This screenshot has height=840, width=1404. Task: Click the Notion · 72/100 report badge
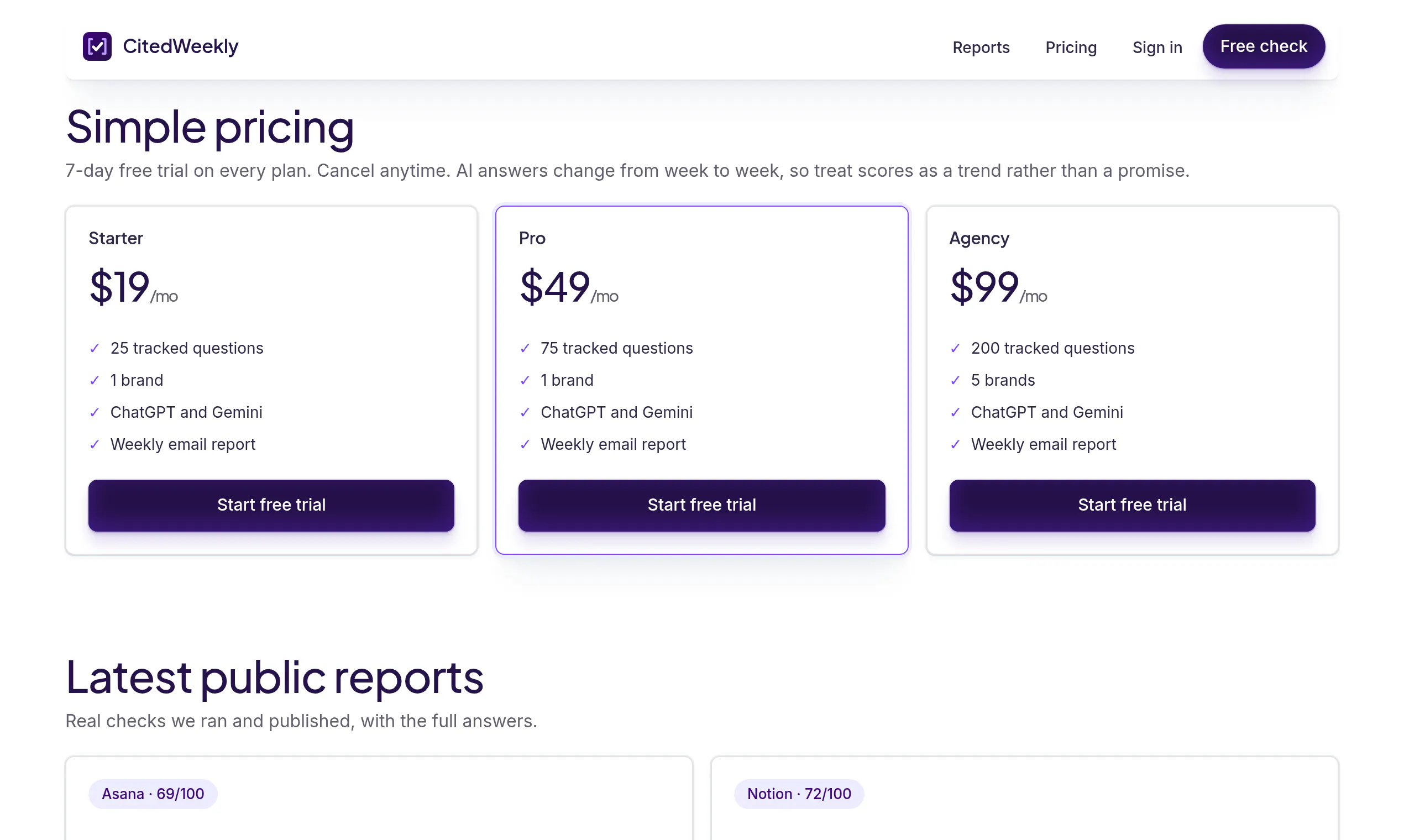(799, 794)
